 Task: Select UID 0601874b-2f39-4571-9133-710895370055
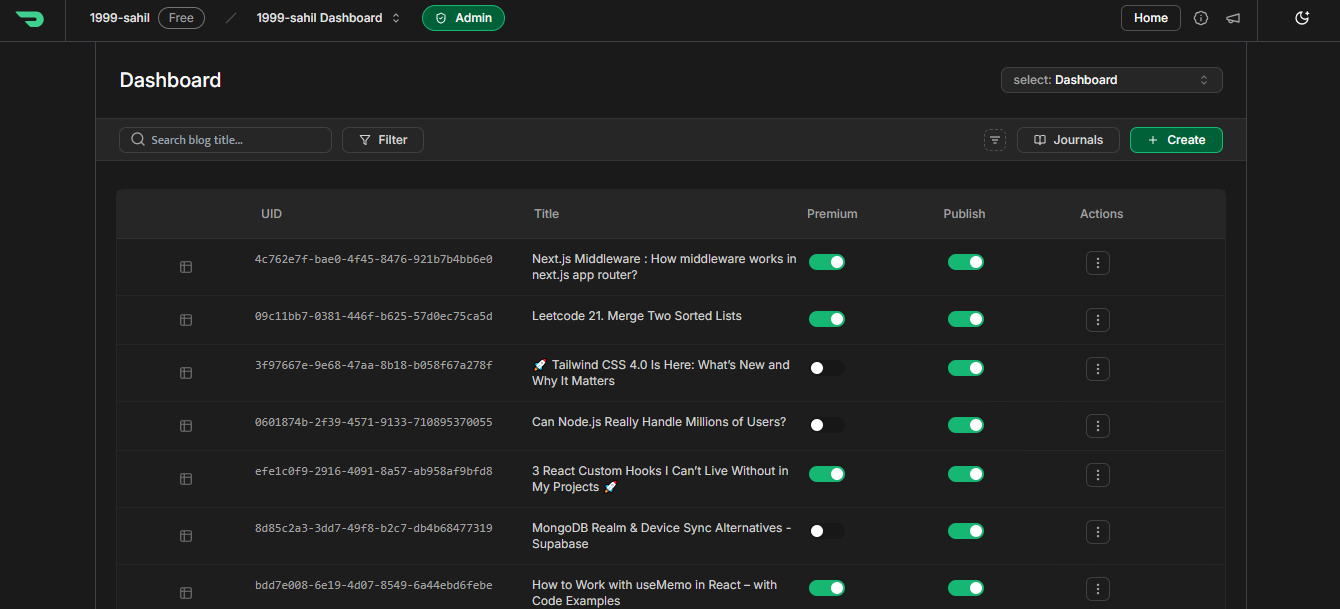pos(373,422)
